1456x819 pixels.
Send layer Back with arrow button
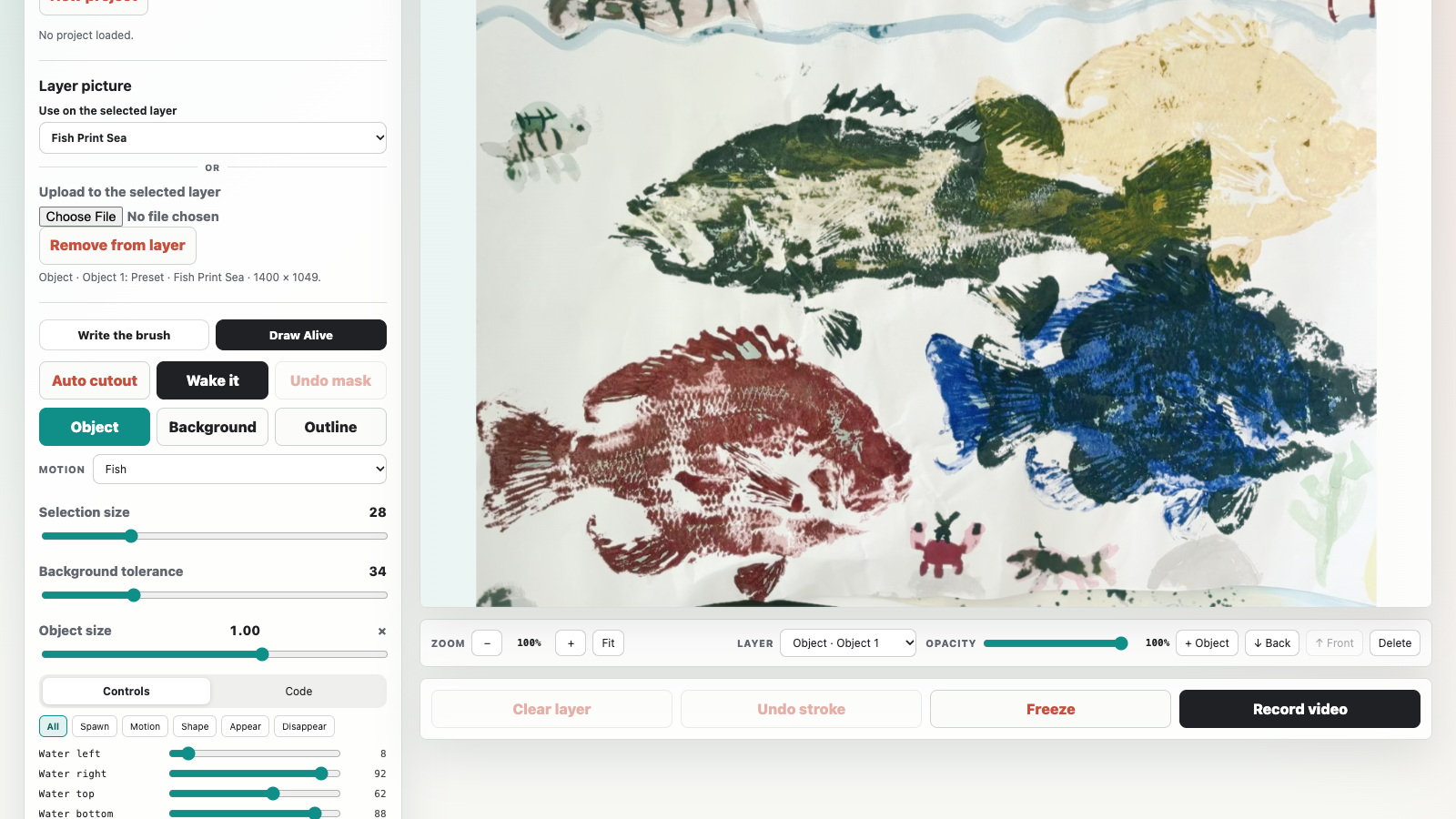pyautogui.click(x=1272, y=643)
